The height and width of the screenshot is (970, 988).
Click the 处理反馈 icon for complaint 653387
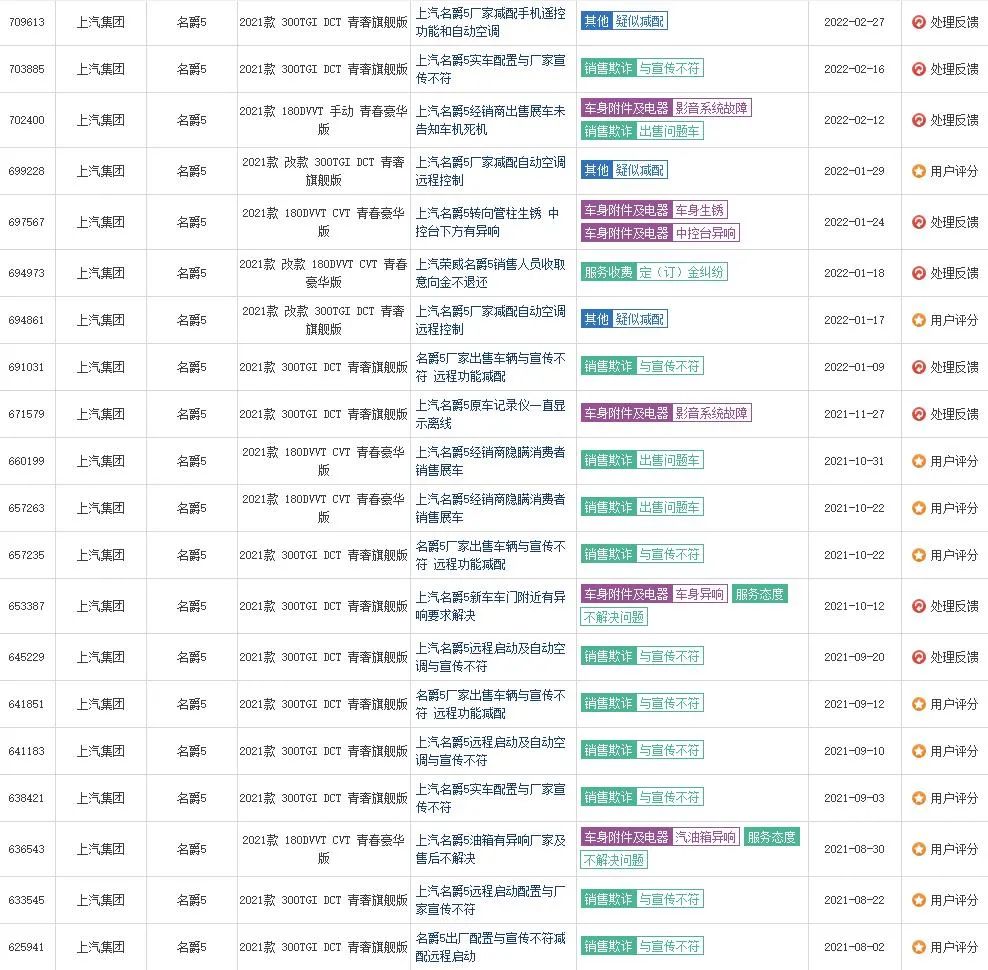[917, 605]
